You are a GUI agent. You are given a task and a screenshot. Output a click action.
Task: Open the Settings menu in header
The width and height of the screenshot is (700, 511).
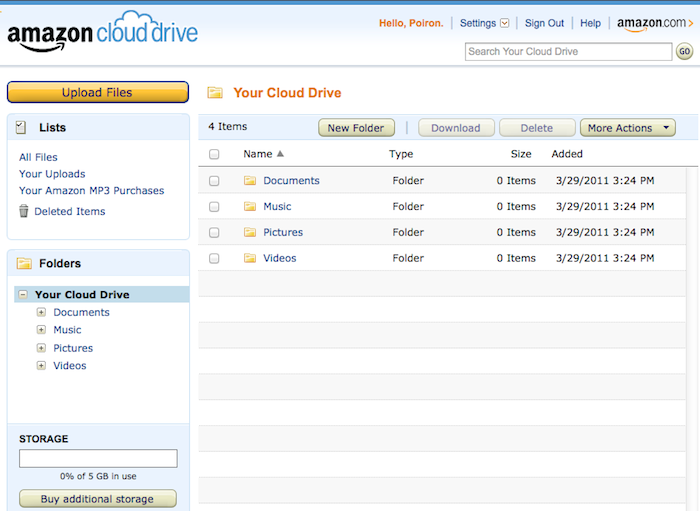[x=484, y=23]
